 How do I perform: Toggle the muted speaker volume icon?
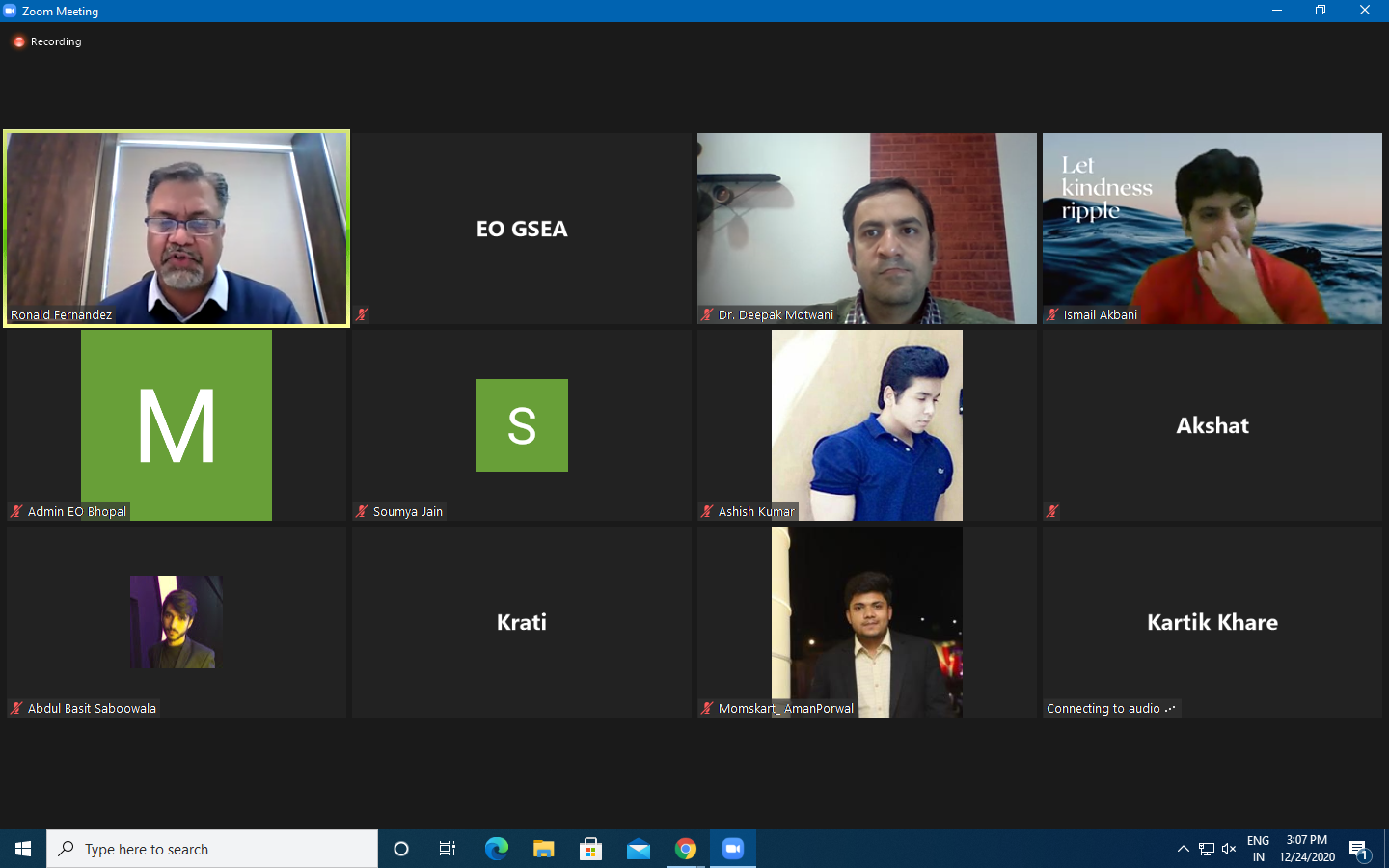coord(1229,849)
